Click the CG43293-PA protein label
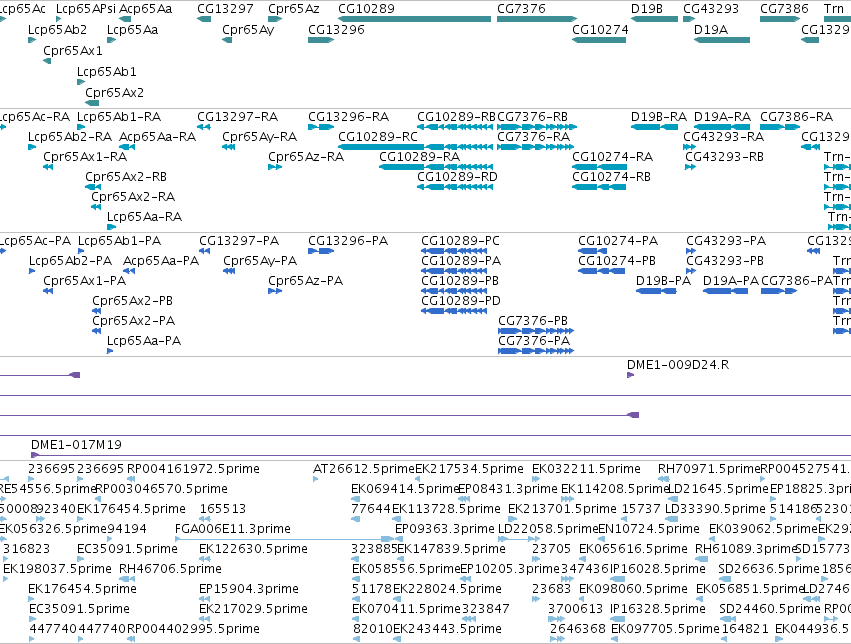Viewport: 851px width, 644px height. coord(726,241)
